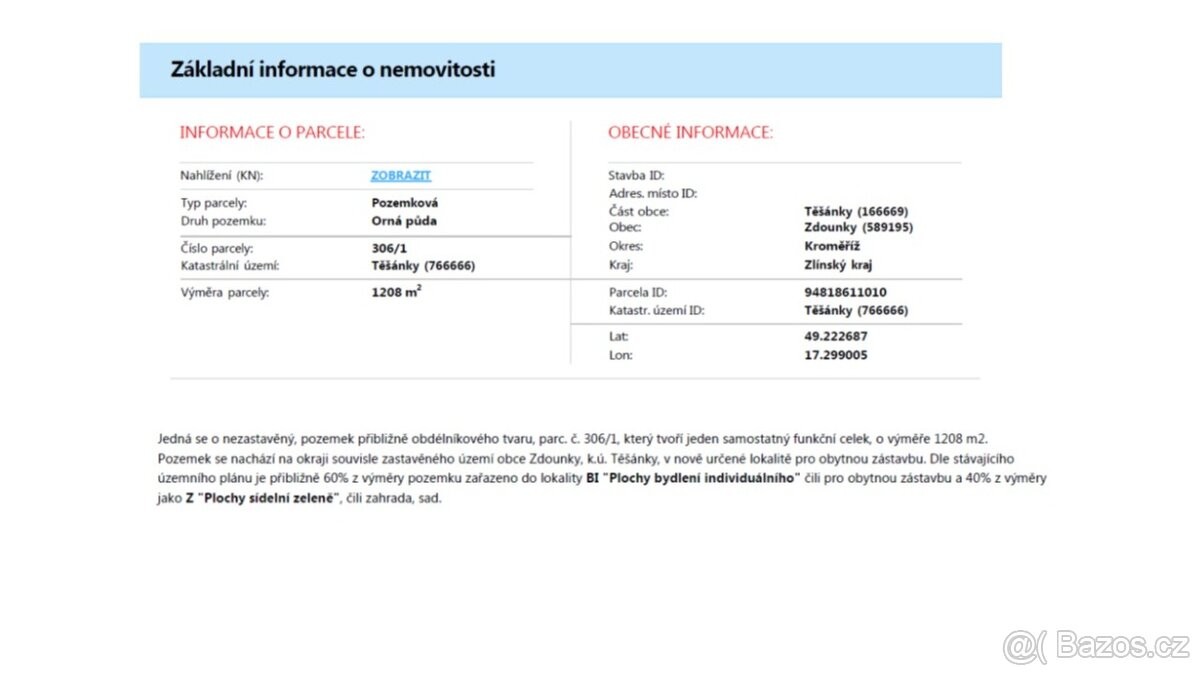Viewport: 1200px width, 675px height.
Task: Select the 'Stavba ID:' label
Action: [636, 176]
